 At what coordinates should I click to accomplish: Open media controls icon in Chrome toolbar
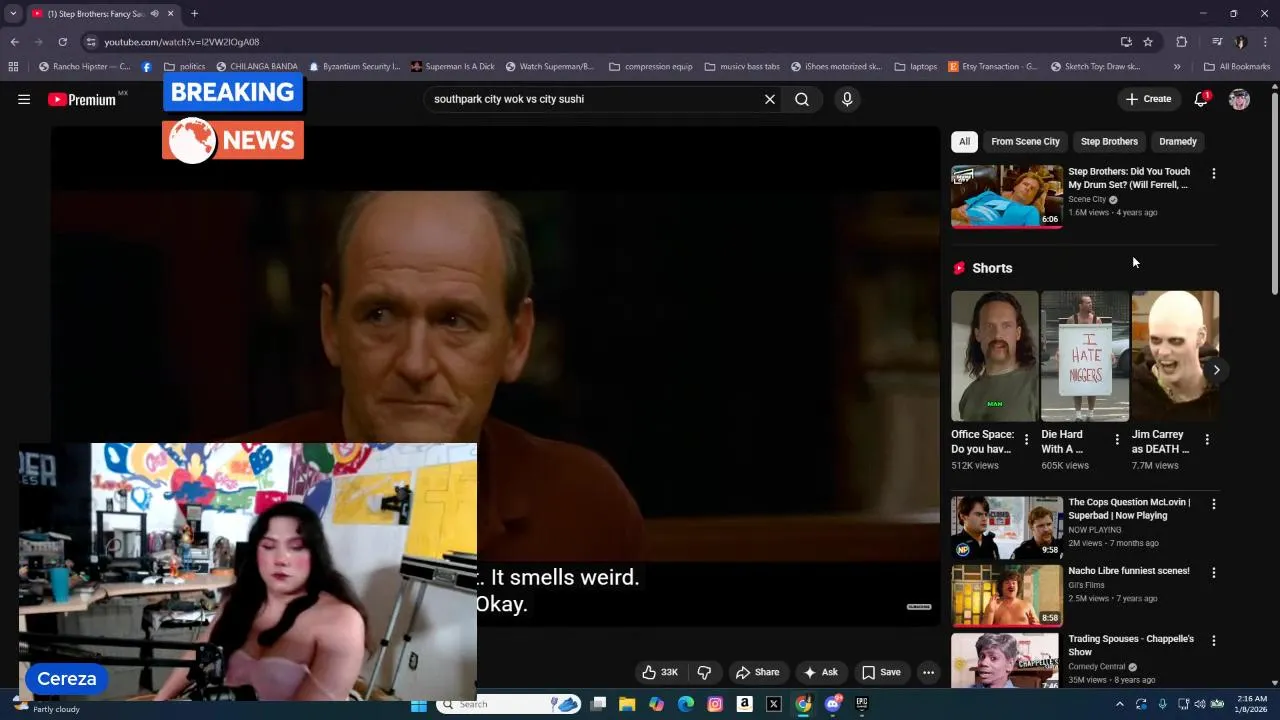pos(1217,42)
